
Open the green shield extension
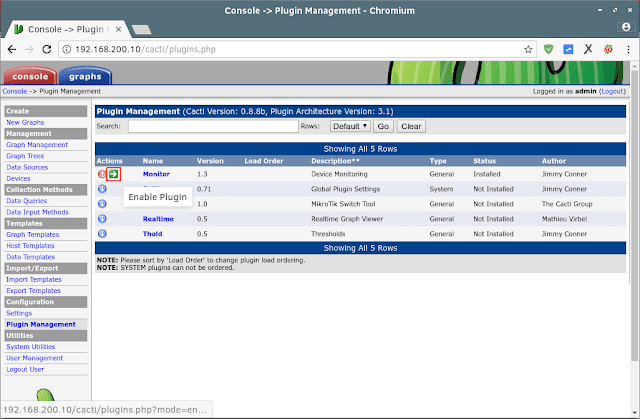[548, 49]
